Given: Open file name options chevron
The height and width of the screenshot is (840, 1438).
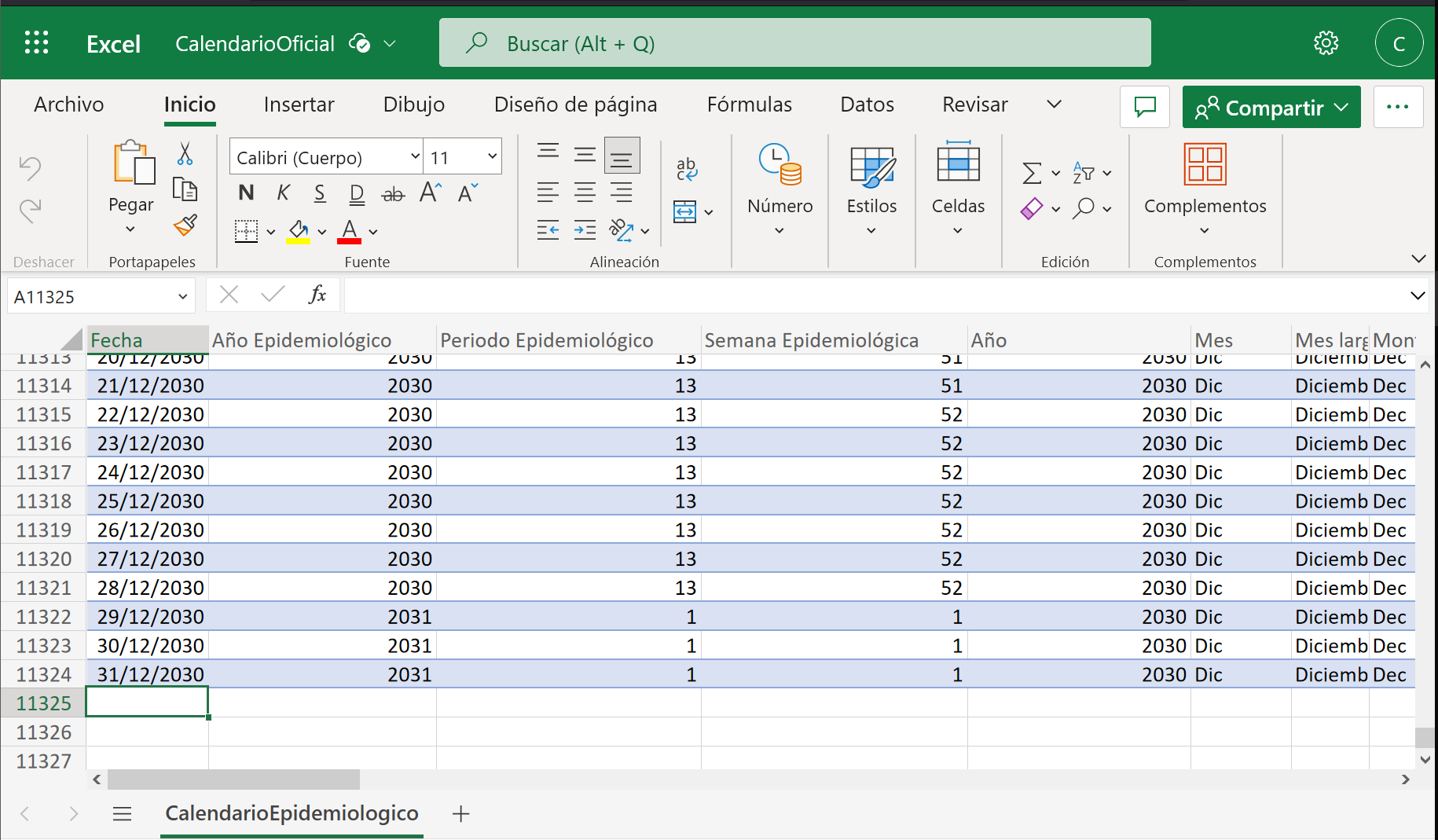Looking at the screenshot, I should coord(390,43).
